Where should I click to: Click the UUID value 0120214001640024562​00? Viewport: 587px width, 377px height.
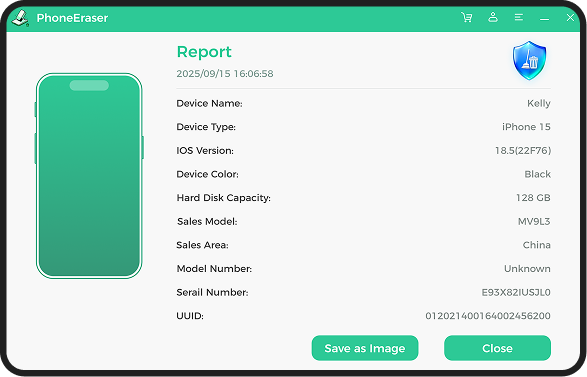coord(488,316)
